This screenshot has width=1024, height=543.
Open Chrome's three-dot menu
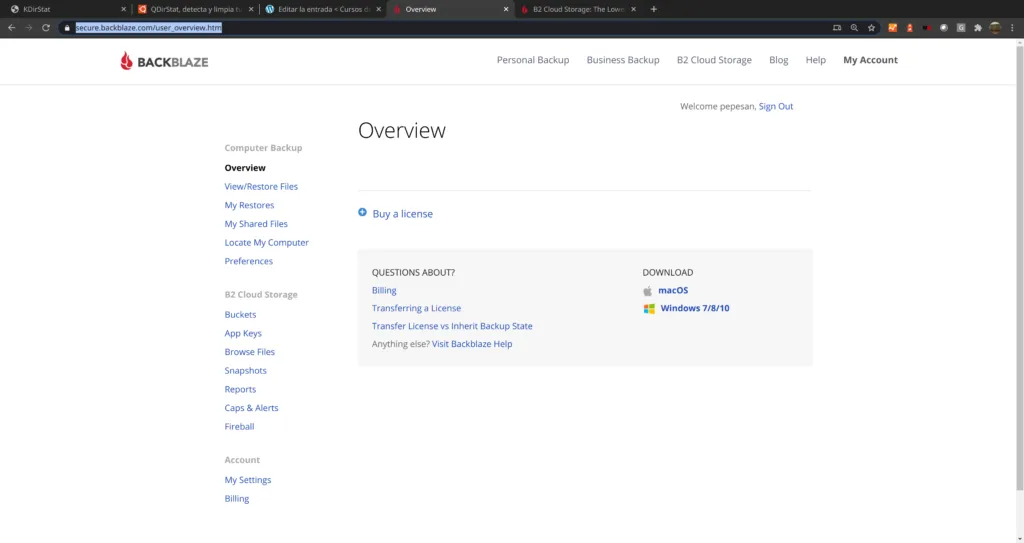click(1012, 28)
